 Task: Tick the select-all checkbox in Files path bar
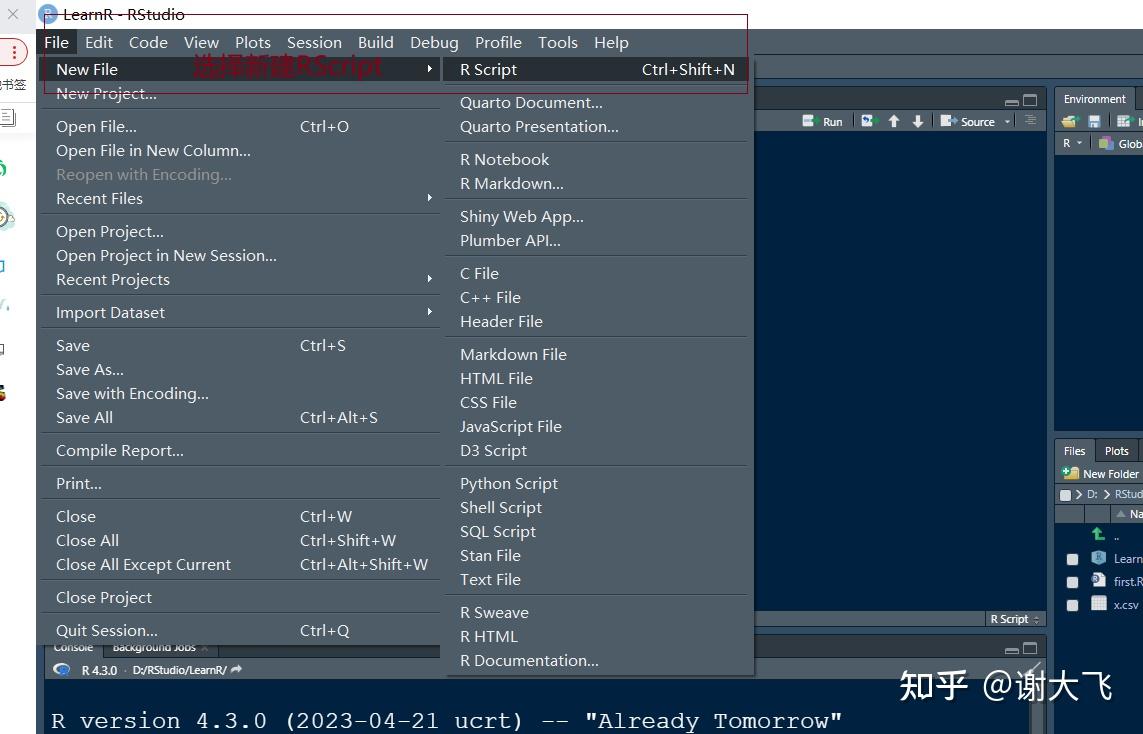pos(1066,495)
